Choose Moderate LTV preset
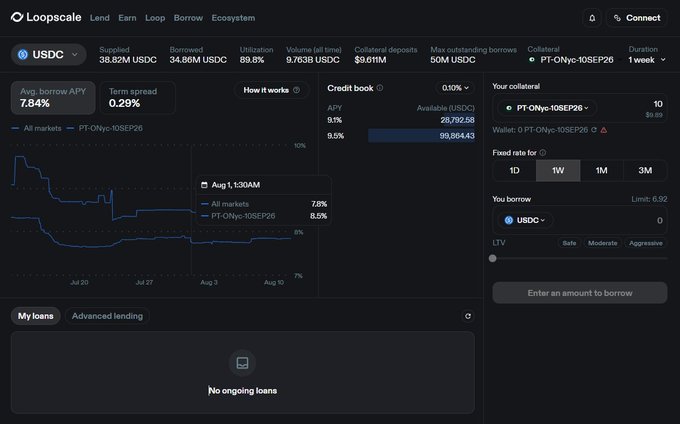The width and height of the screenshot is (680, 424). click(x=603, y=243)
